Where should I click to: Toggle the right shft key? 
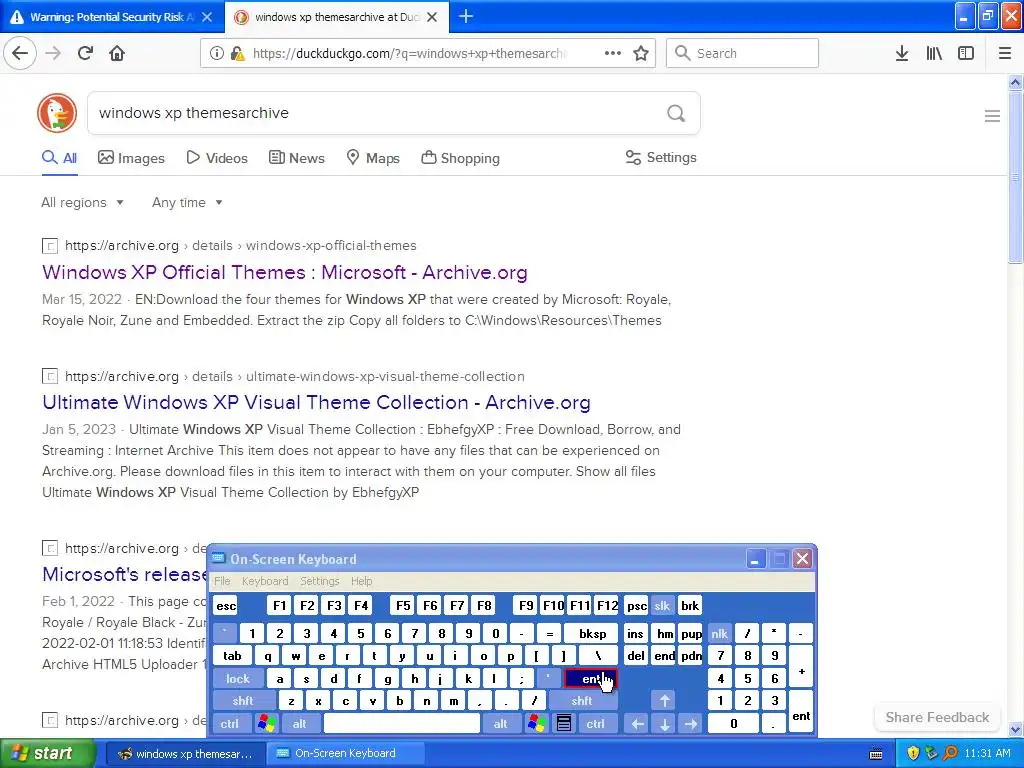[x=582, y=701]
